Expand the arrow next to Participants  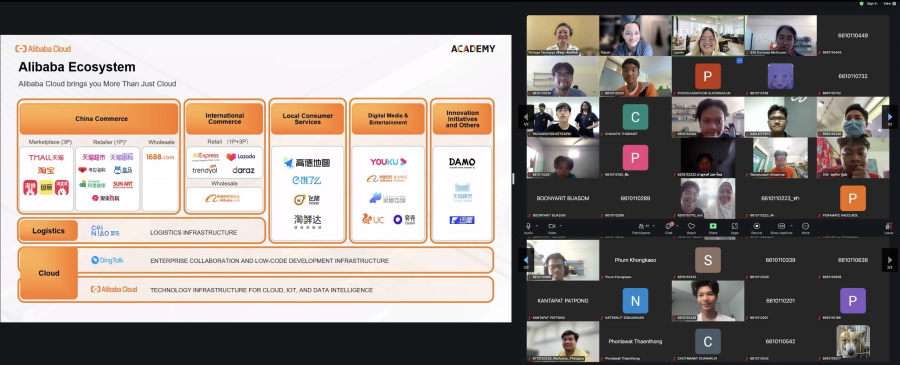pyautogui.click(x=653, y=226)
